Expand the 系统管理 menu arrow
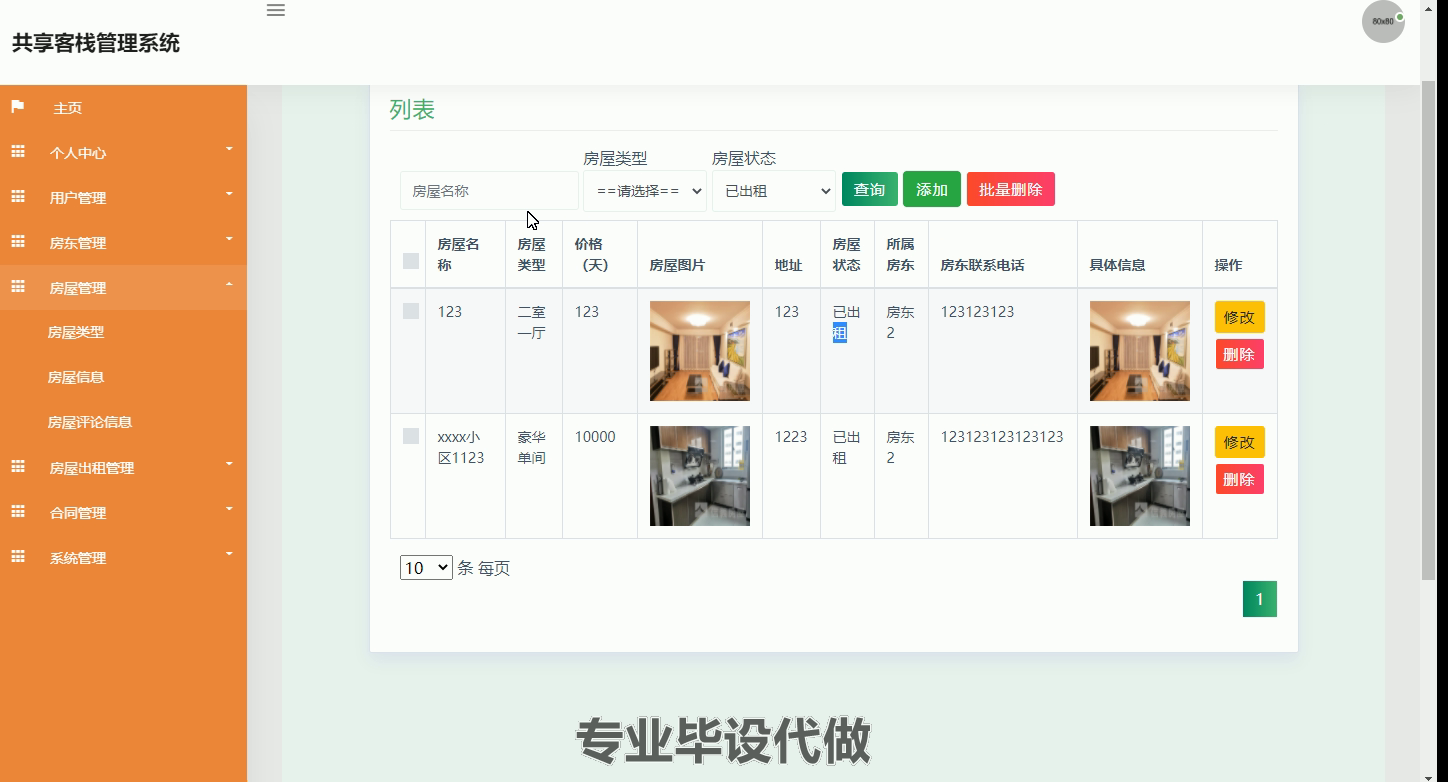The width and height of the screenshot is (1448, 782). (x=229, y=554)
